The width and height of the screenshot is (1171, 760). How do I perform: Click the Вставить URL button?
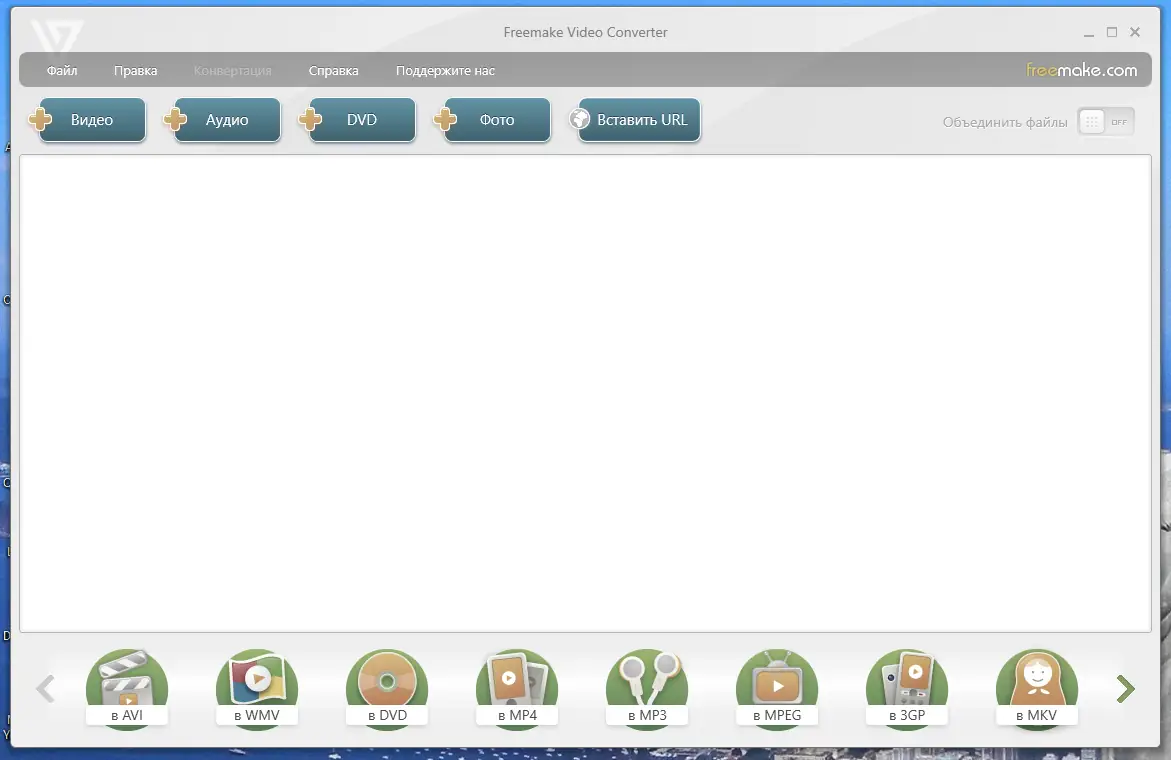[636, 119]
